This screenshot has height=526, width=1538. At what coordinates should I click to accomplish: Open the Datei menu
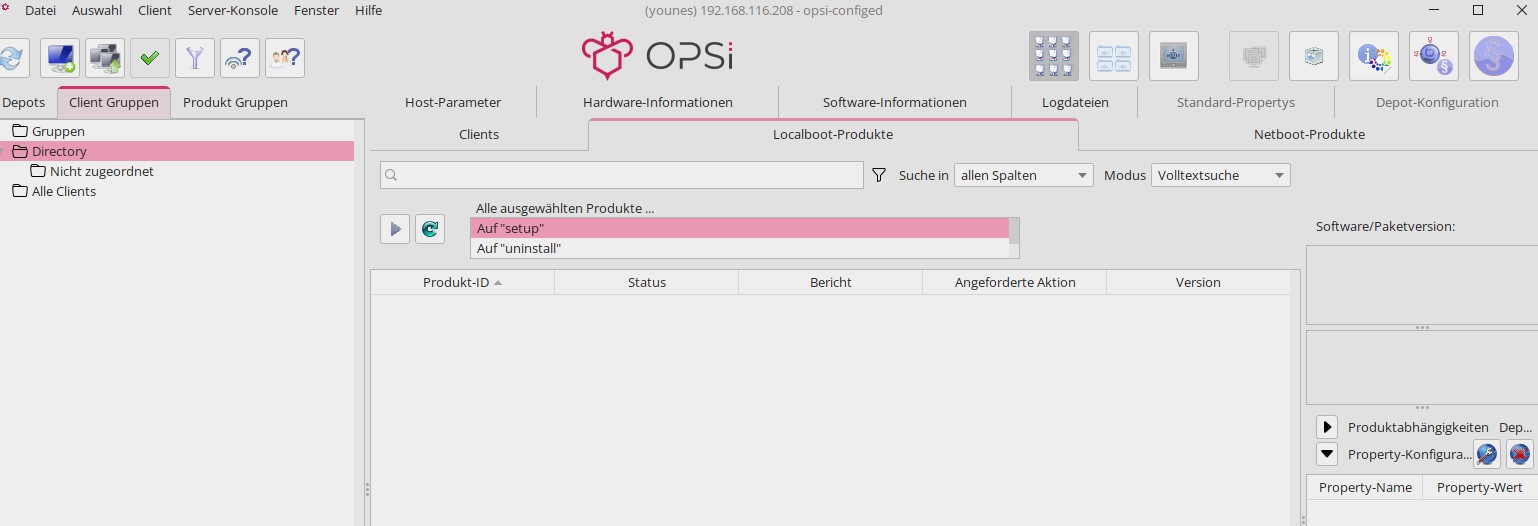(40, 10)
